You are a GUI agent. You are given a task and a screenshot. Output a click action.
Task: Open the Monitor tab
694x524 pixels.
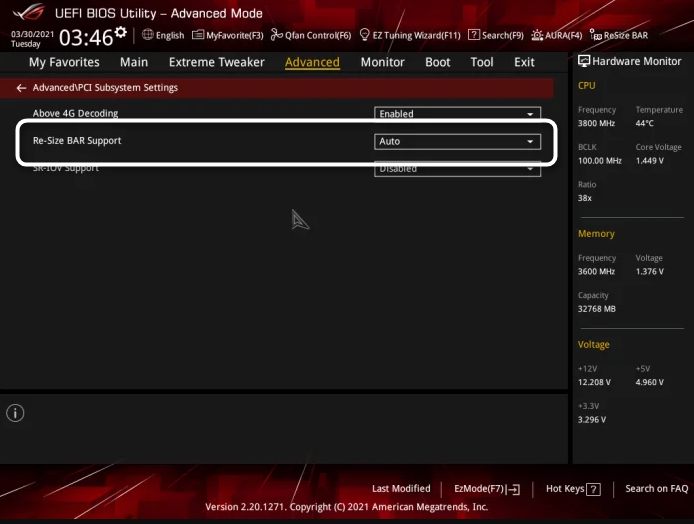pos(382,62)
